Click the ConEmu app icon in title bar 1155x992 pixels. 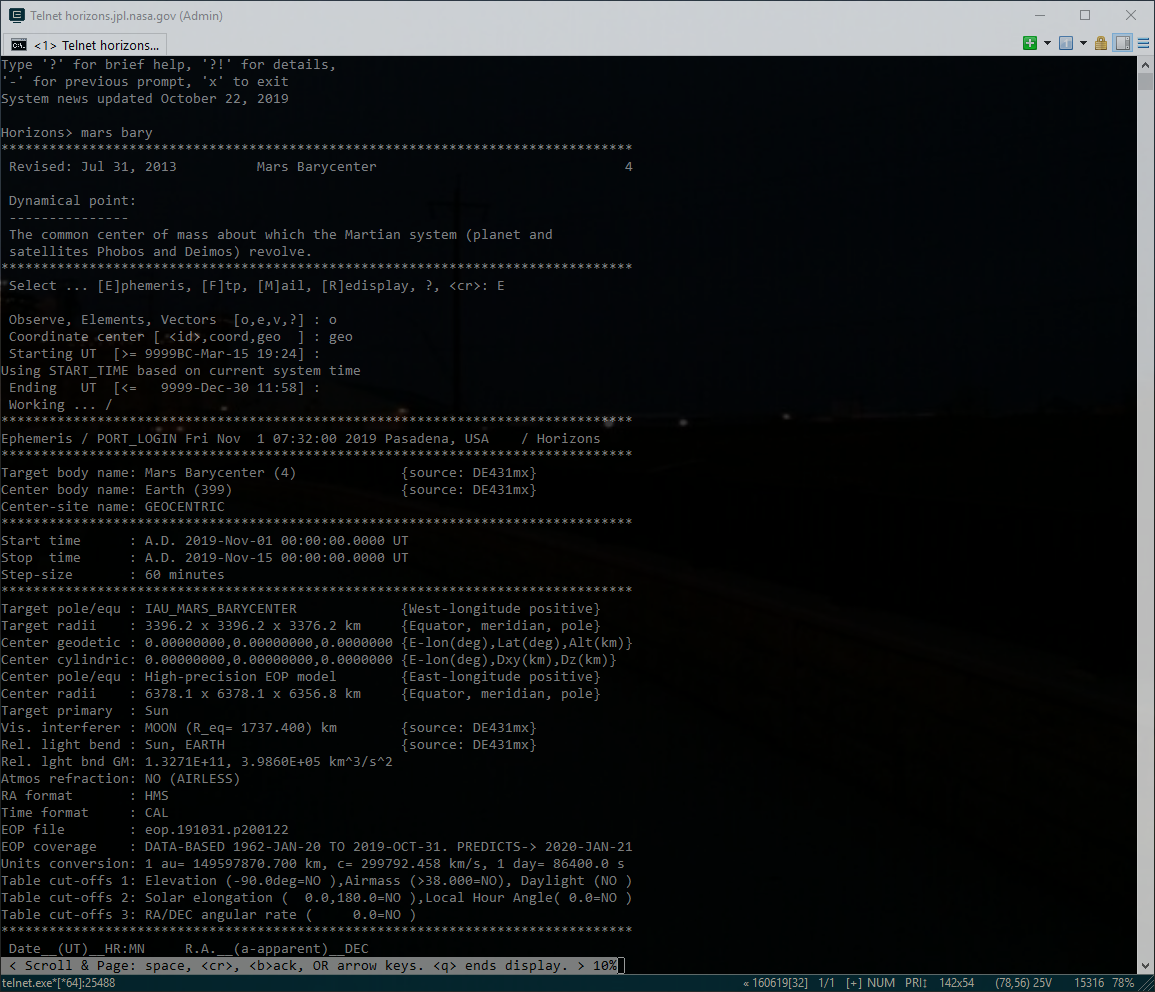[x=16, y=15]
